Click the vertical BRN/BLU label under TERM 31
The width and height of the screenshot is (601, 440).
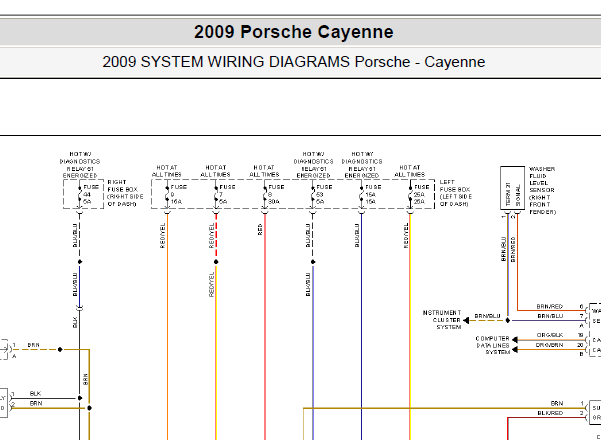click(x=503, y=249)
